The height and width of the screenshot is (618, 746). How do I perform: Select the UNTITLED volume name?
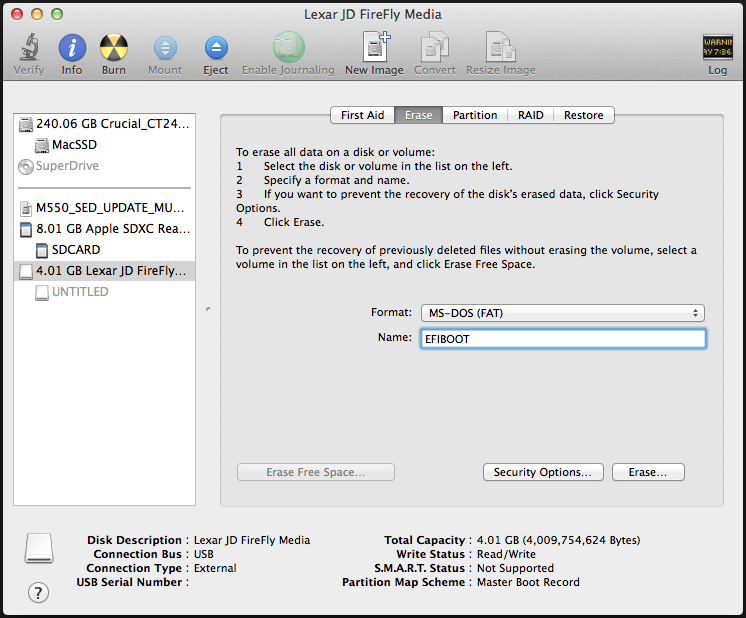pos(80,292)
